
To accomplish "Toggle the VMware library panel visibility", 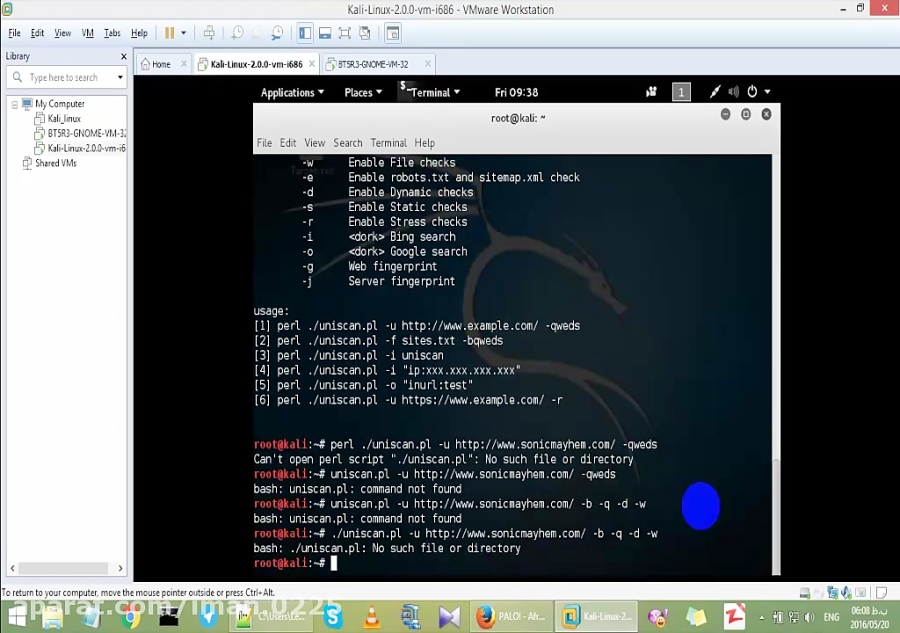I will (x=303, y=32).
